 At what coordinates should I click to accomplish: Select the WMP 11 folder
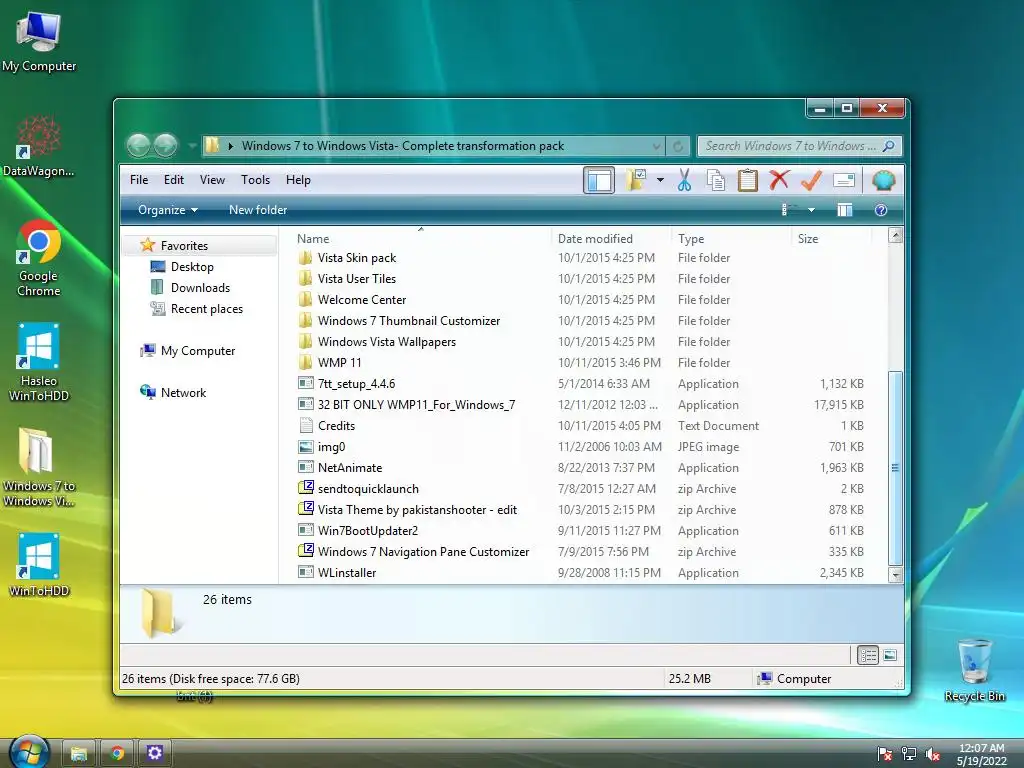coord(340,362)
